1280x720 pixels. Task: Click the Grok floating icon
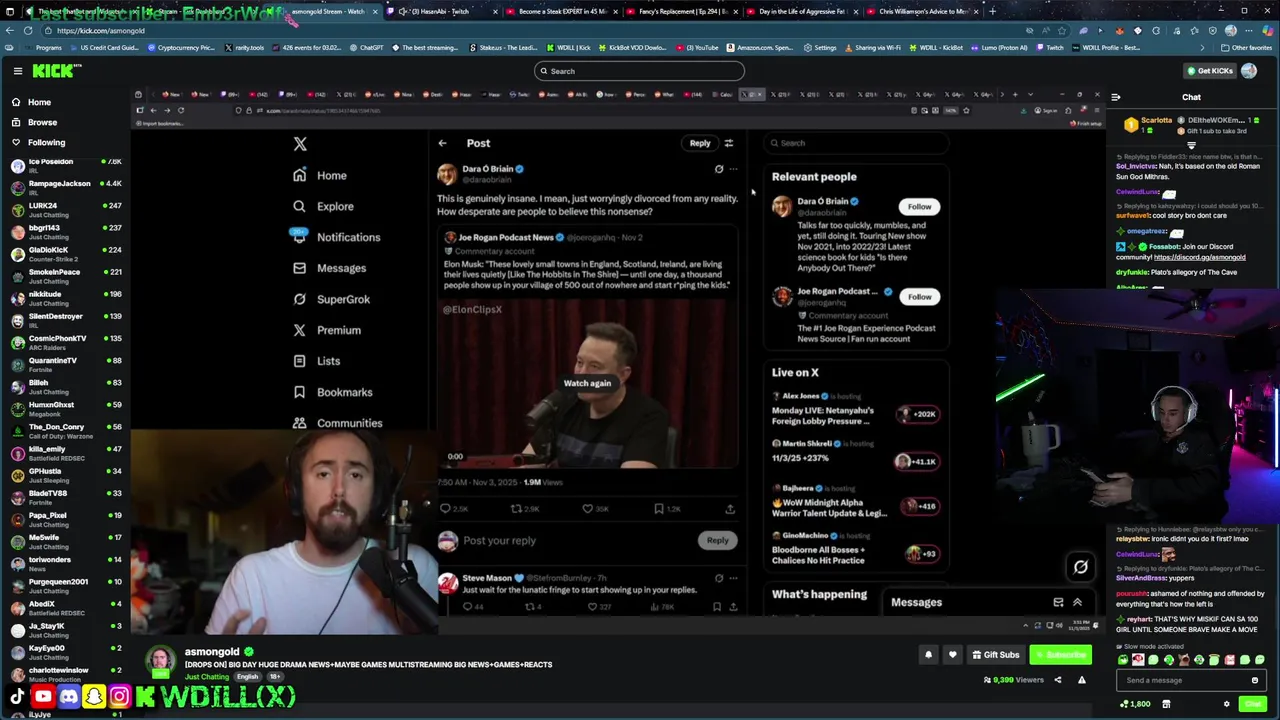click(x=1081, y=567)
